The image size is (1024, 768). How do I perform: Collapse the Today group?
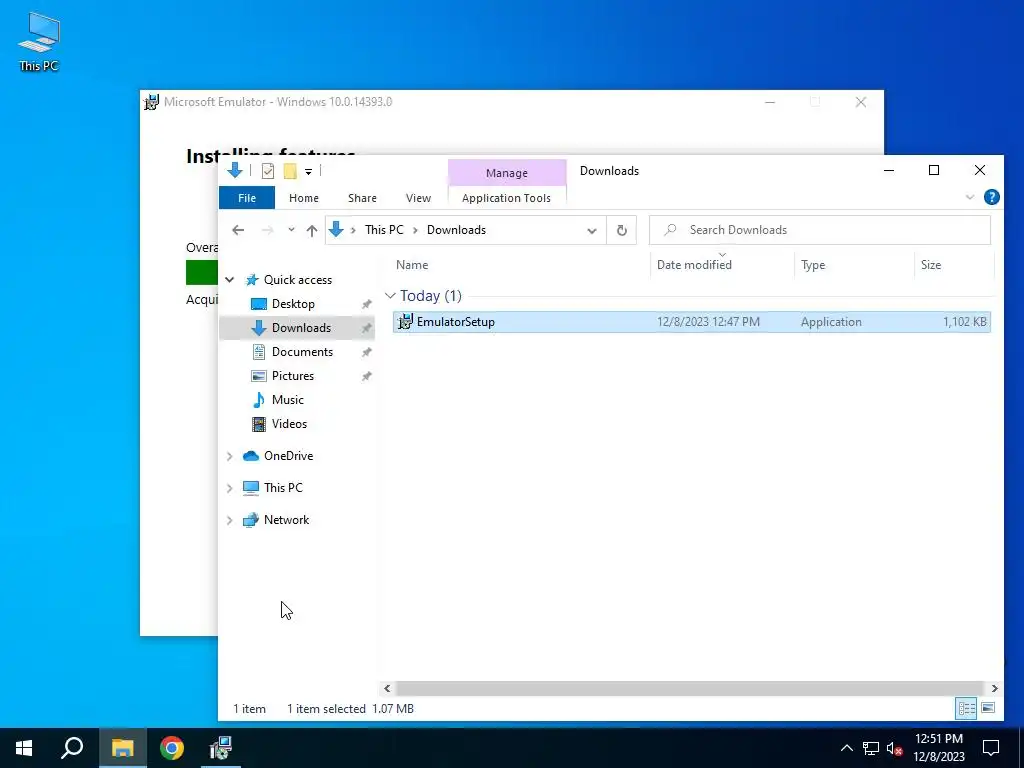click(391, 296)
